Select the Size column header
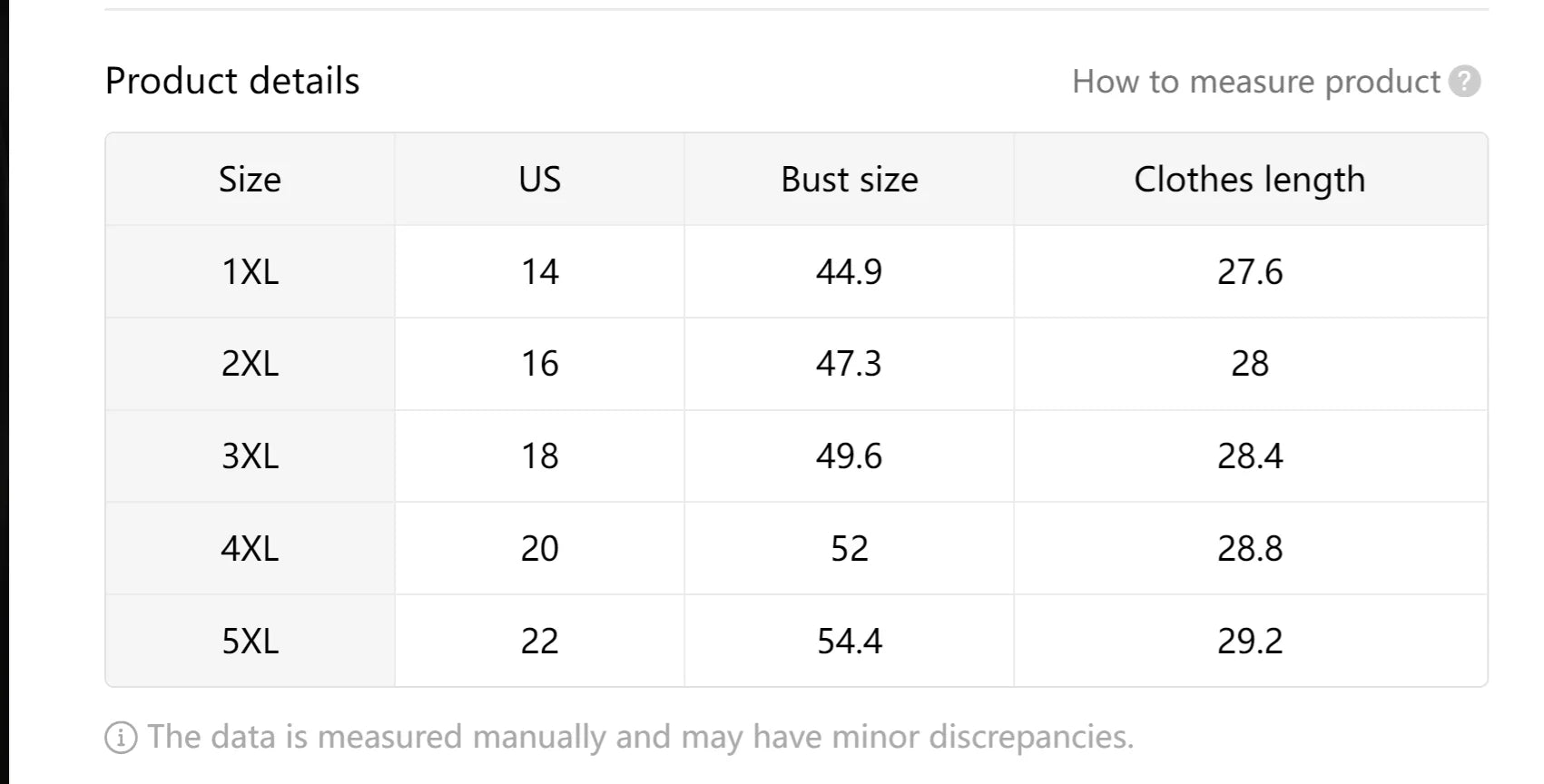 pyautogui.click(x=250, y=180)
